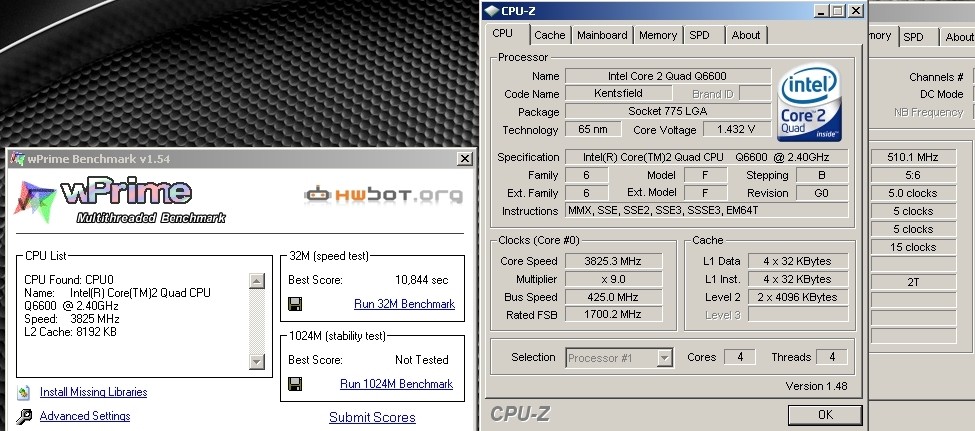Click the Multiplier value x 9.0
This screenshot has width=975, height=431.
click(612, 279)
